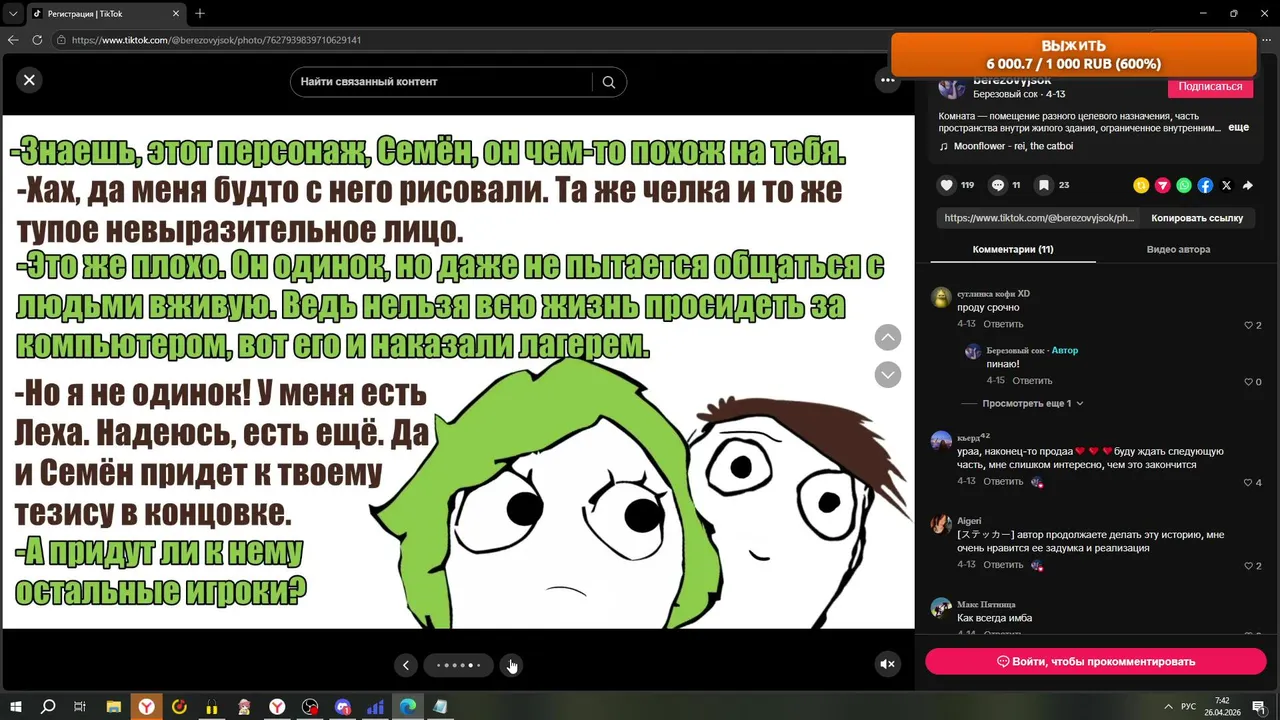Expand replies with 'Просмотреть еще 1'
The image size is (1280, 720).
(1033, 403)
